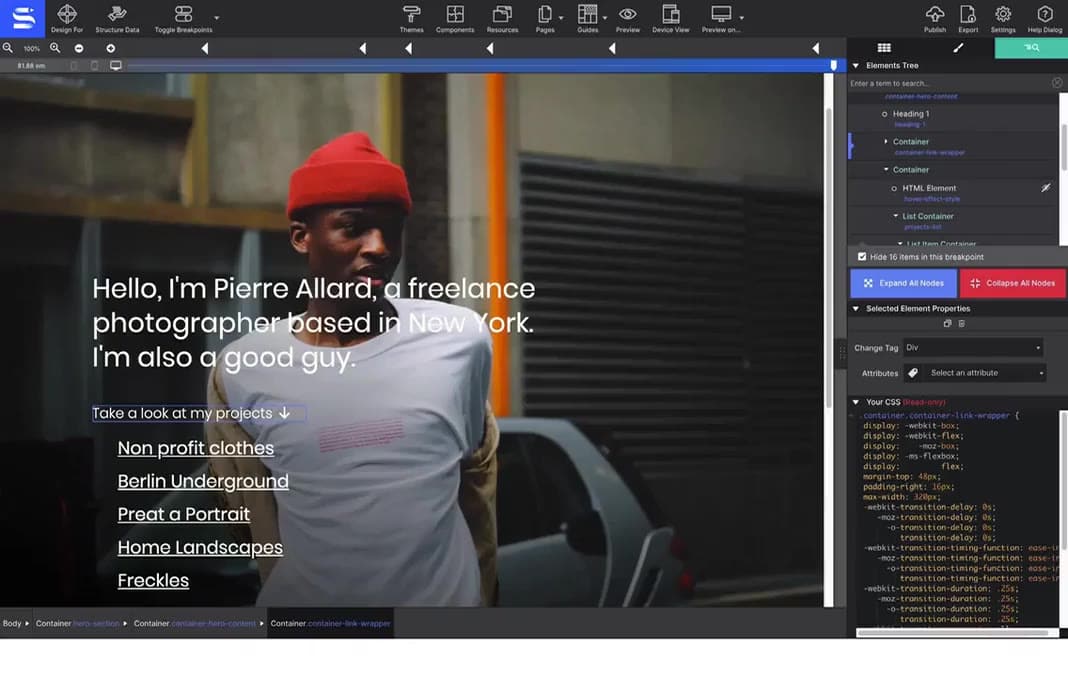
Task: Select the desktop monitor breakpoint icon
Action: point(116,65)
